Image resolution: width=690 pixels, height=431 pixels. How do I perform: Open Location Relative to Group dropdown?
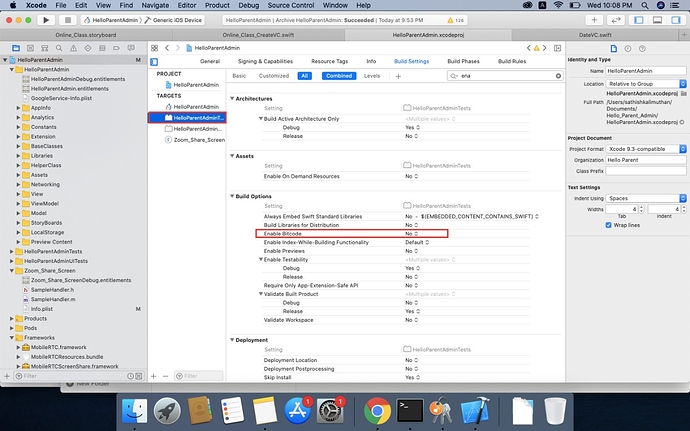pos(646,84)
